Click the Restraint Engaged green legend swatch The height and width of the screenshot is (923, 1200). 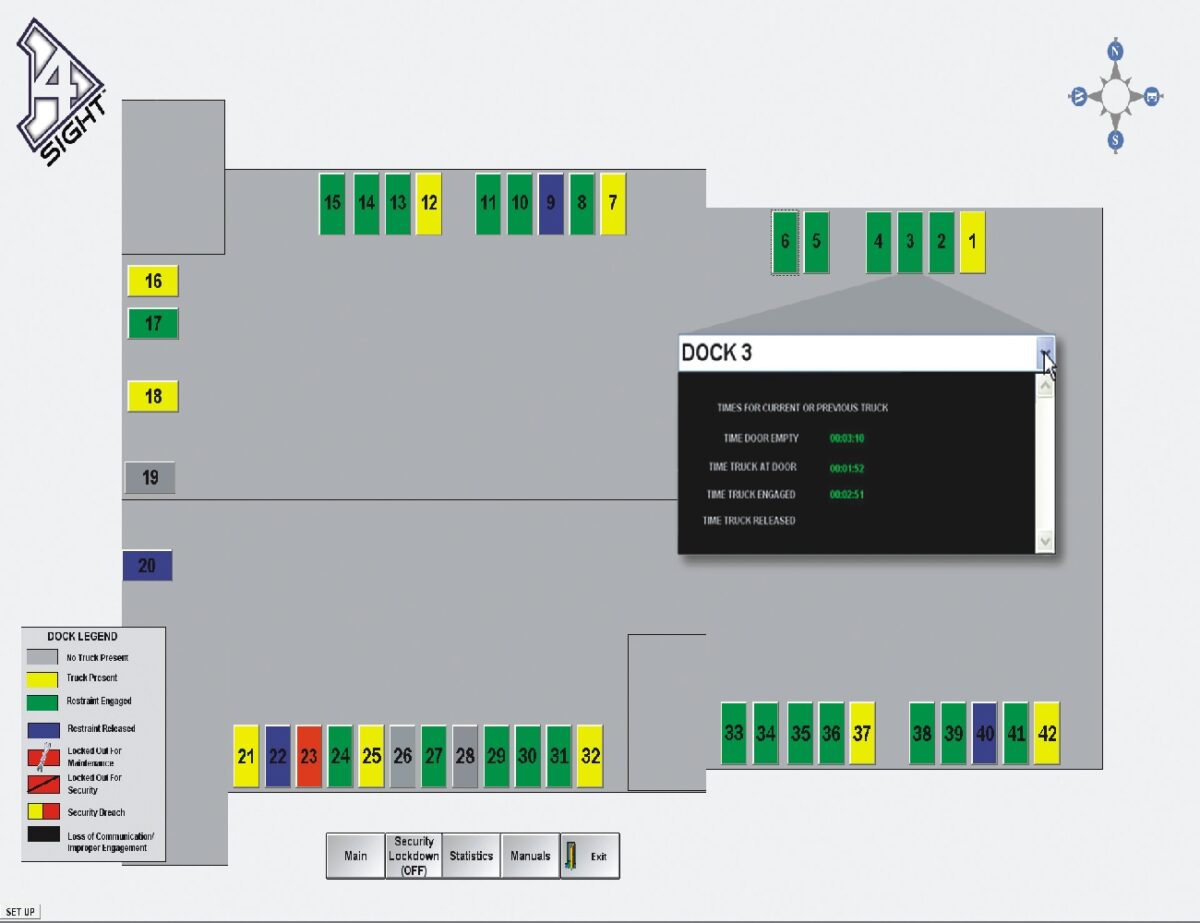pos(44,703)
